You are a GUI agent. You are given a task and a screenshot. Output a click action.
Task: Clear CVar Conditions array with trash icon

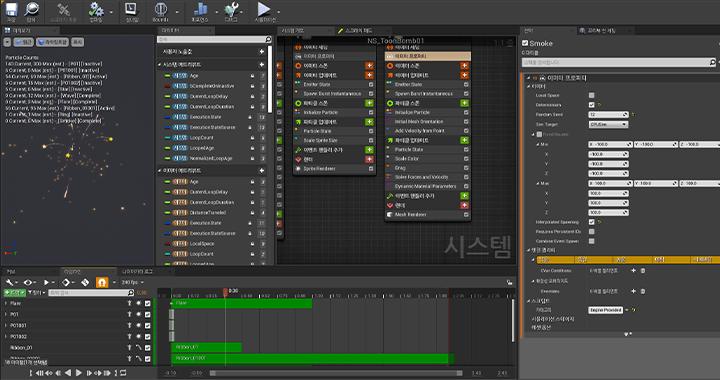pos(643,270)
